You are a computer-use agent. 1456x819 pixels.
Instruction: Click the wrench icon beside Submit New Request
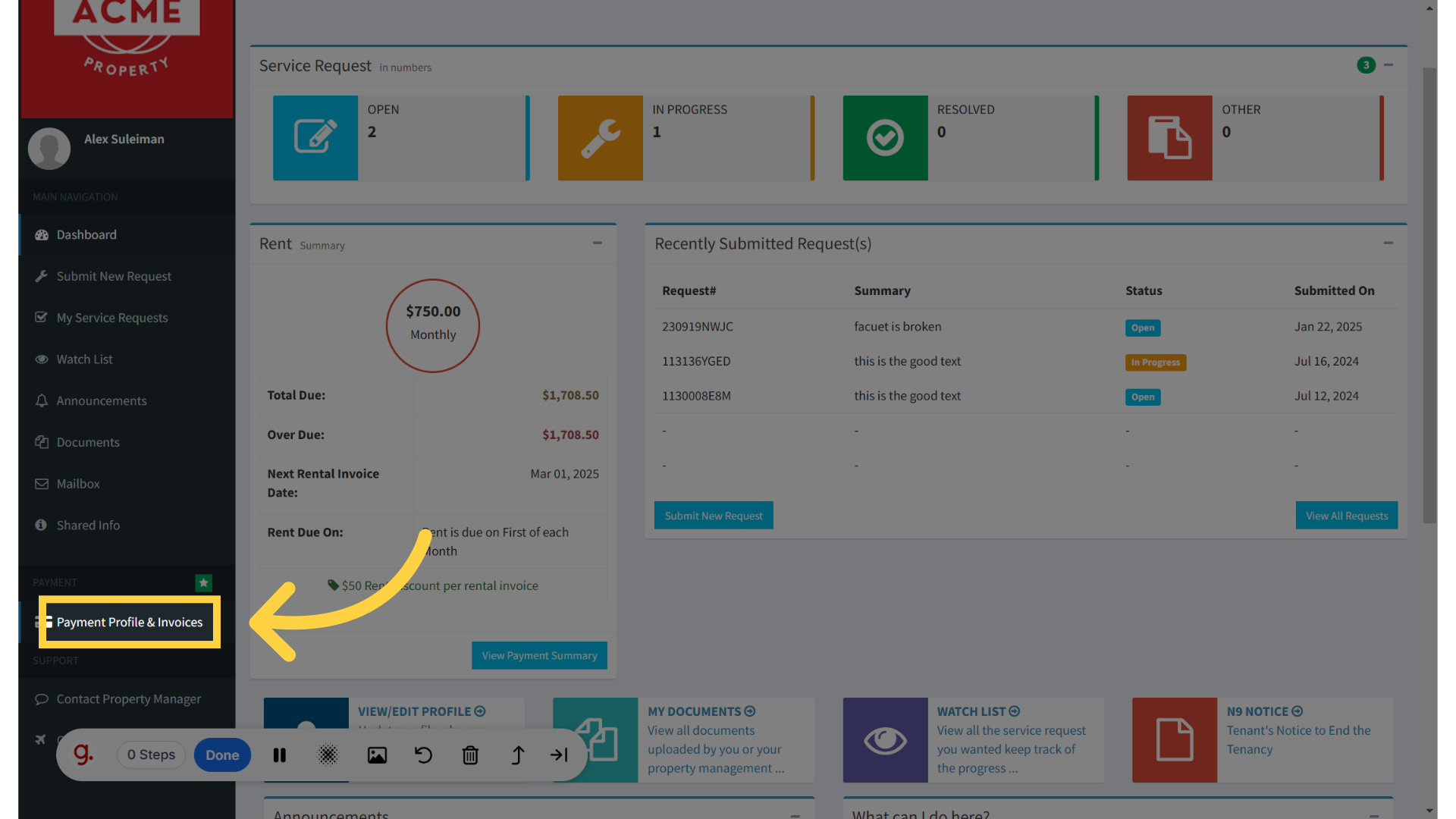42,276
